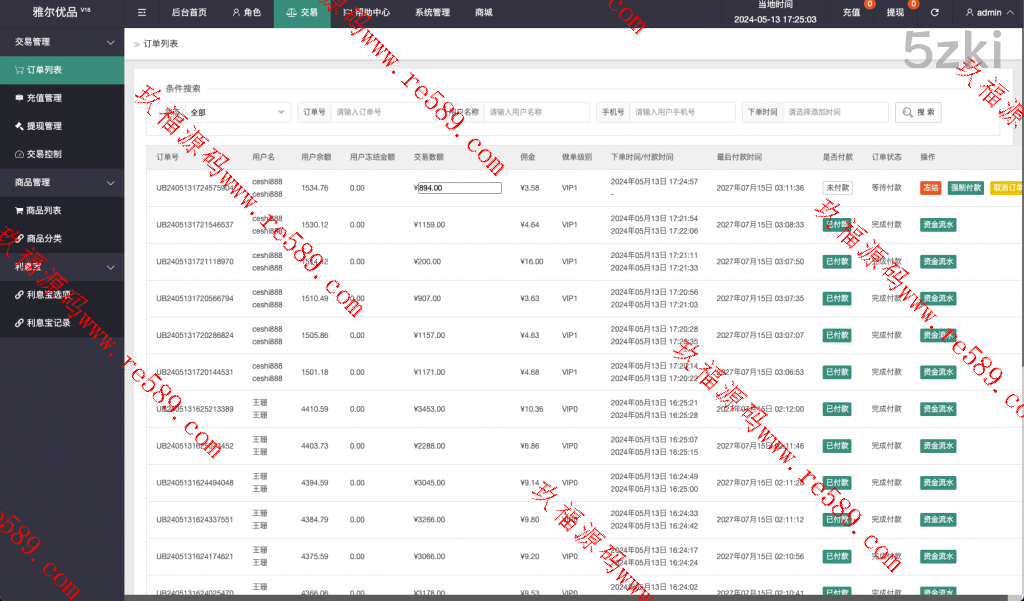Switch to the 角色 top menu

coord(246,13)
